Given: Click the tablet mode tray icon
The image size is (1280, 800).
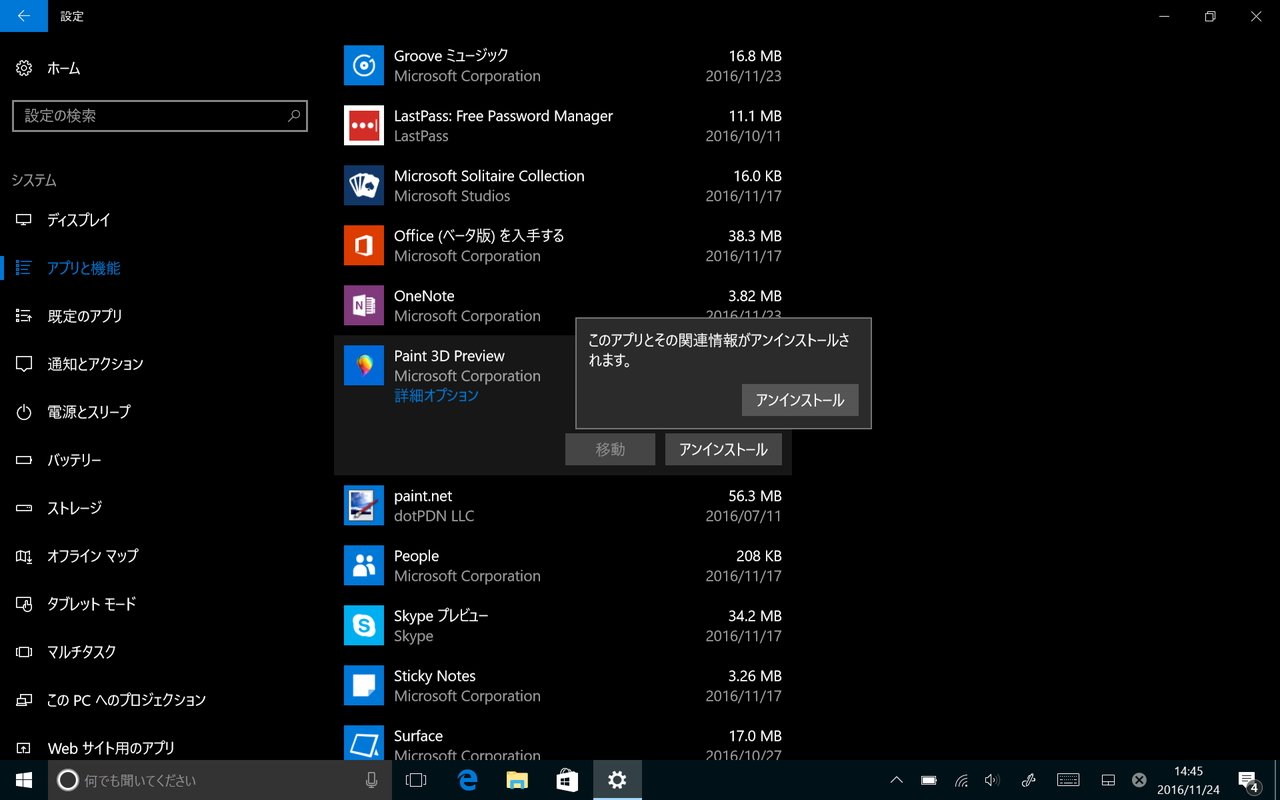Looking at the screenshot, I should tap(1108, 780).
